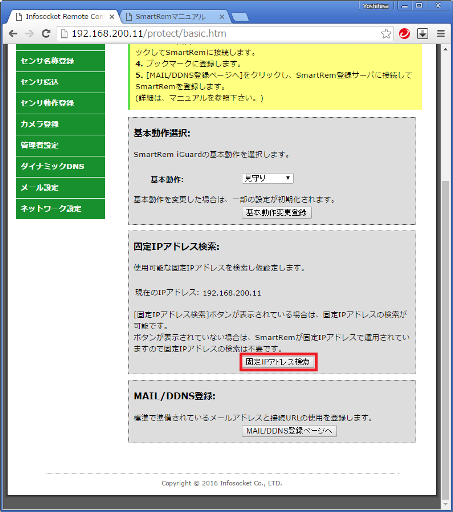
Task: Open the ダイナミックDNS sidebar menu
Action: point(60,166)
